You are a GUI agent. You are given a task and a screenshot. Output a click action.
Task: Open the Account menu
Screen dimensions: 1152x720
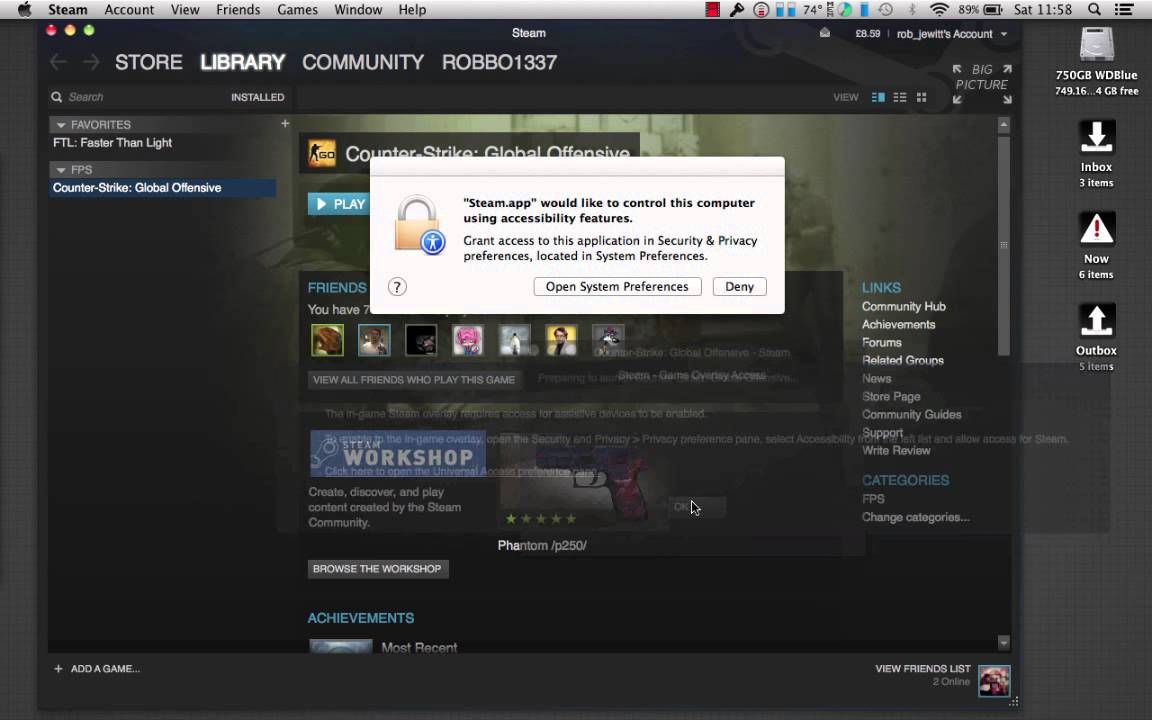pos(129,10)
